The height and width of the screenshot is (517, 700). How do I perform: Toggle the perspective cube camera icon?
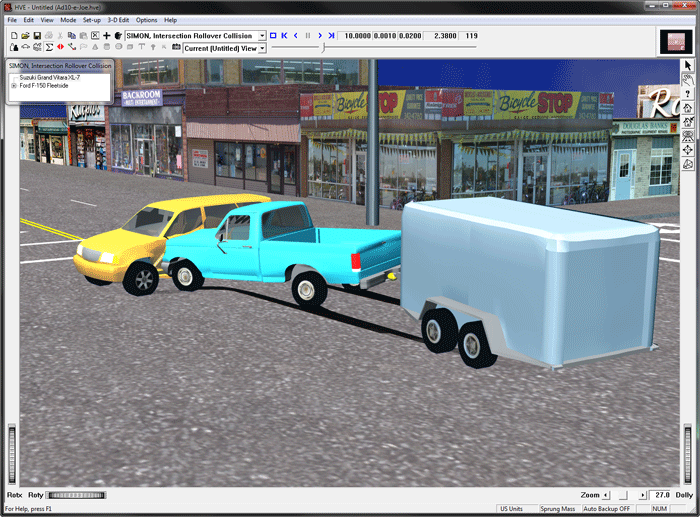[688, 163]
